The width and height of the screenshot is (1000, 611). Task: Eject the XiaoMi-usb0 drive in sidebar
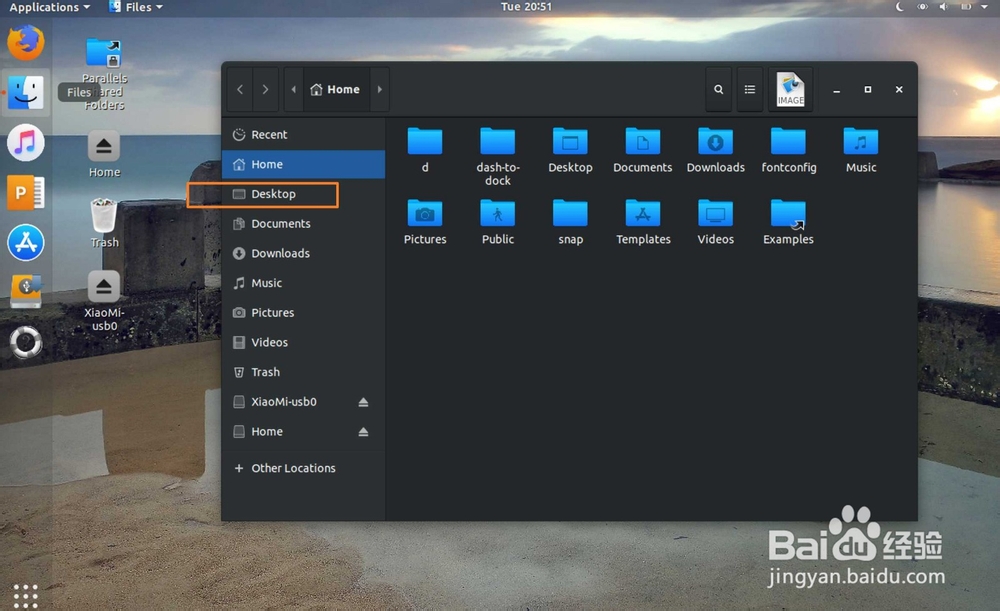(363, 402)
